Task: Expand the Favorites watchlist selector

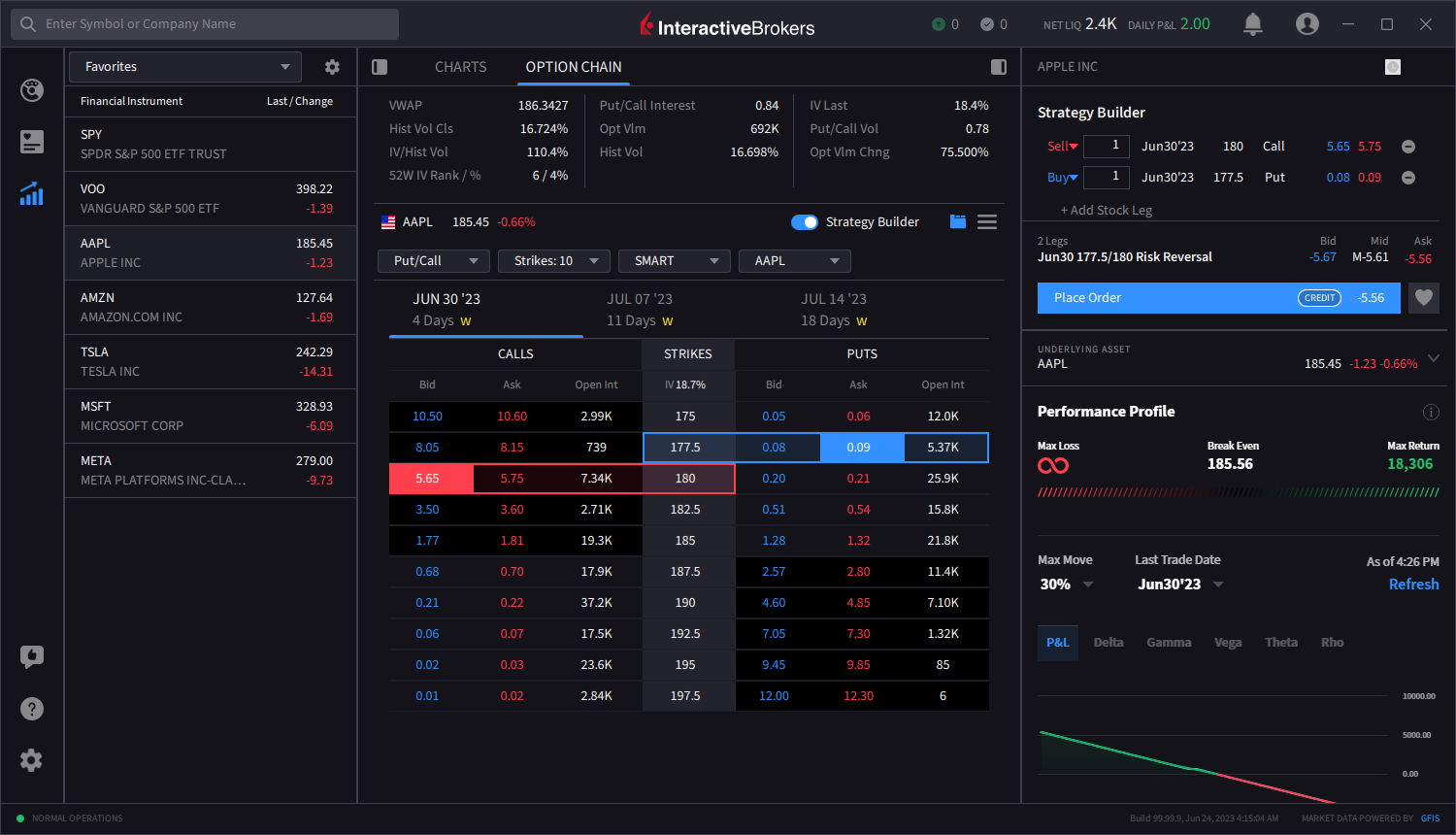Action: point(184,66)
